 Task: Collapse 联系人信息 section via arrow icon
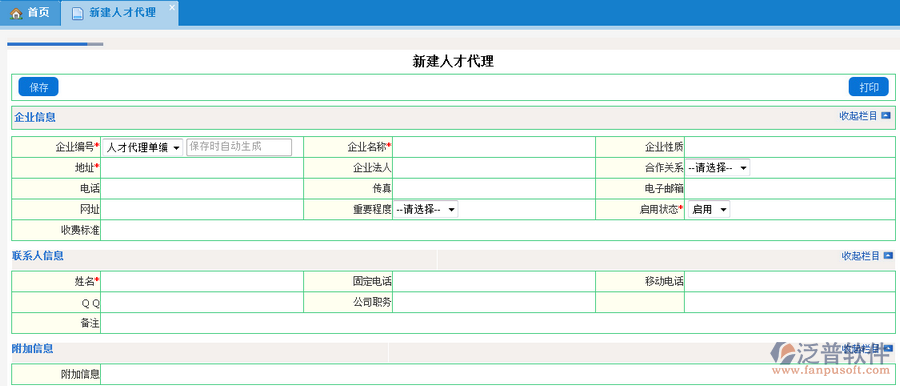tap(888, 256)
